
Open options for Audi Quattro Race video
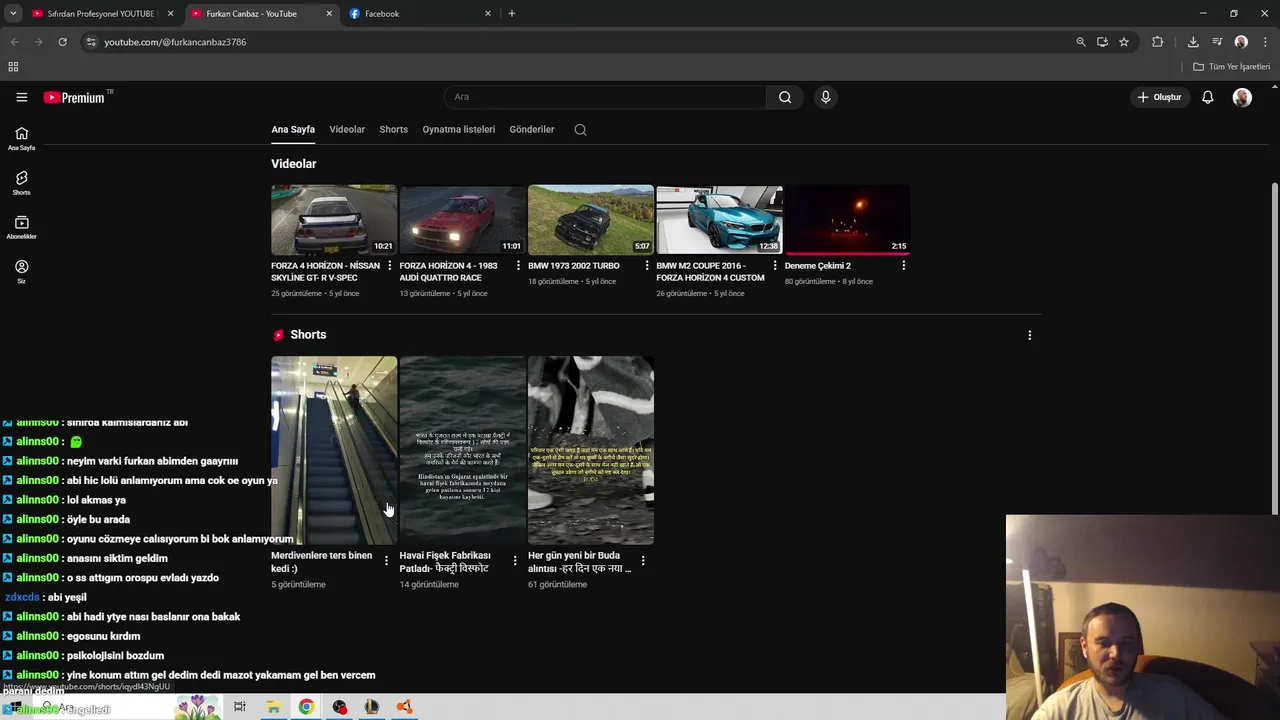(x=518, y=266)
